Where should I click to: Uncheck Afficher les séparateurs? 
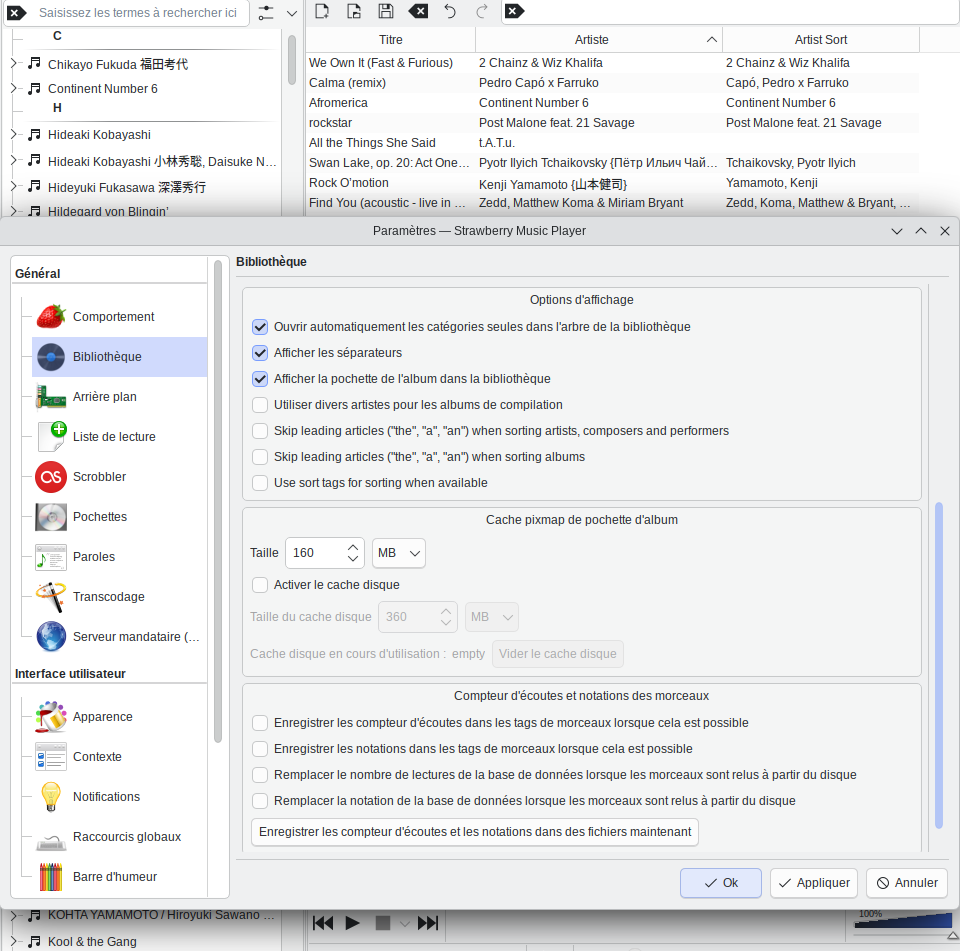click(260, 353)
